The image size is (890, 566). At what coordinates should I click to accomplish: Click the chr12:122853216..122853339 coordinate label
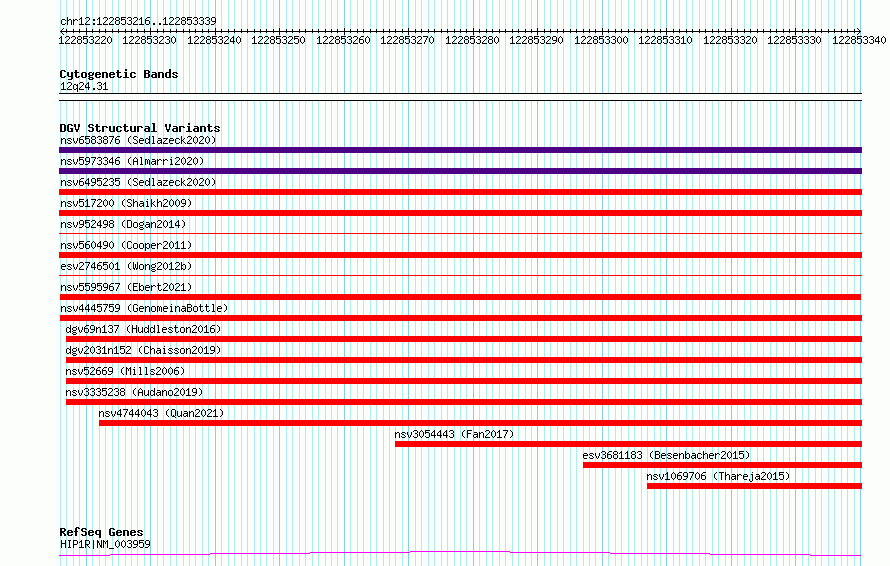[138, 21]
